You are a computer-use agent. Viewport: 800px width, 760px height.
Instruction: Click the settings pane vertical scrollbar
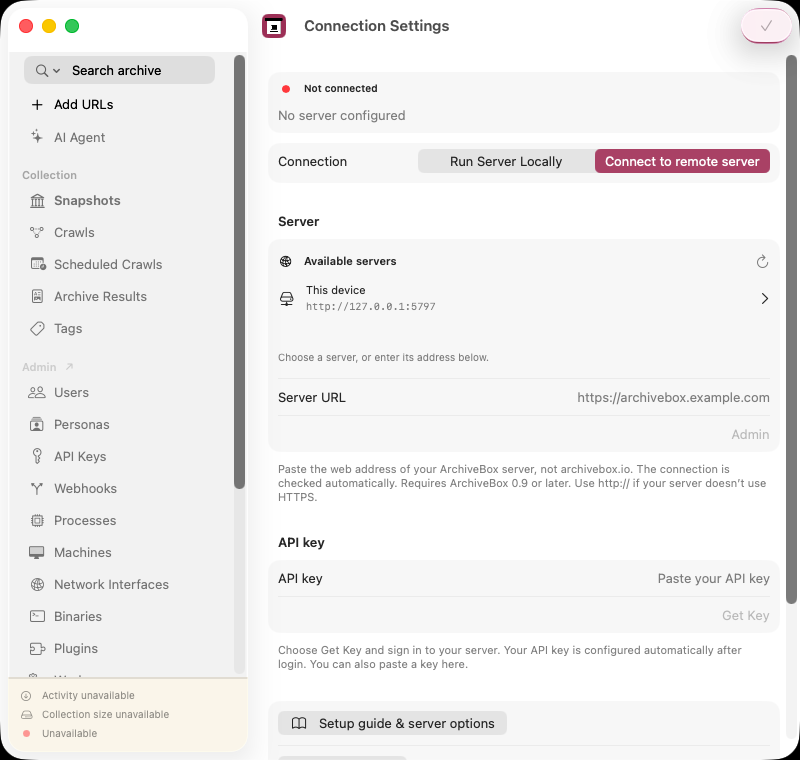click(791, 330)
